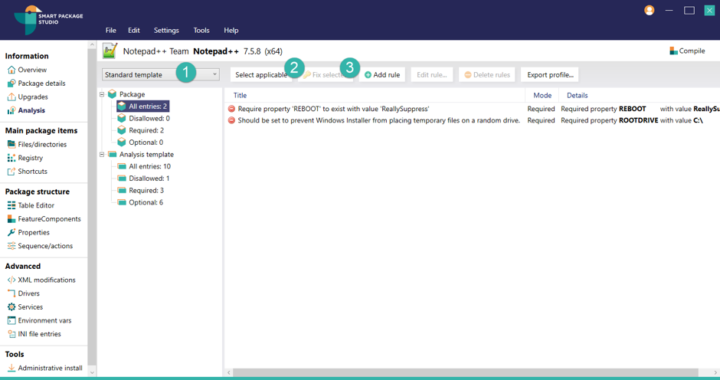The height and width of the screenshot is (380, 720).
Task: Open Files/directories view
Action: 37,144
